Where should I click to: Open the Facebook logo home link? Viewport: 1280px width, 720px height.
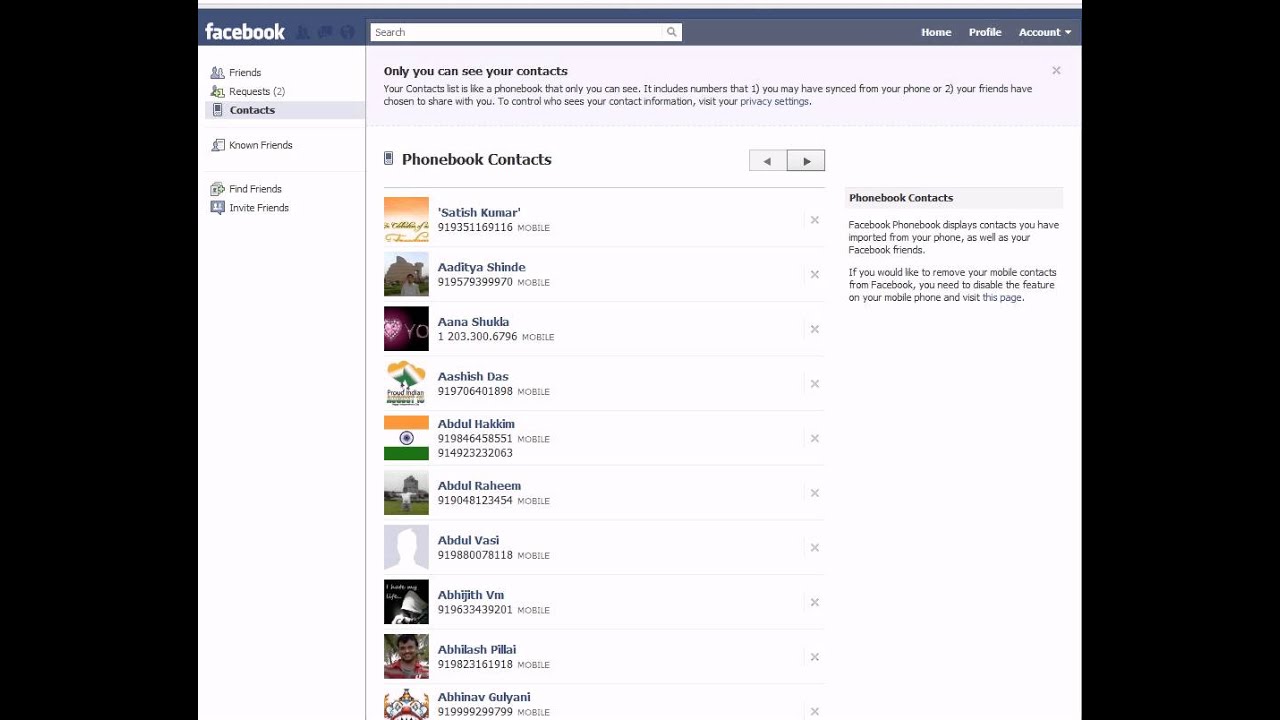tap(245, 32)
